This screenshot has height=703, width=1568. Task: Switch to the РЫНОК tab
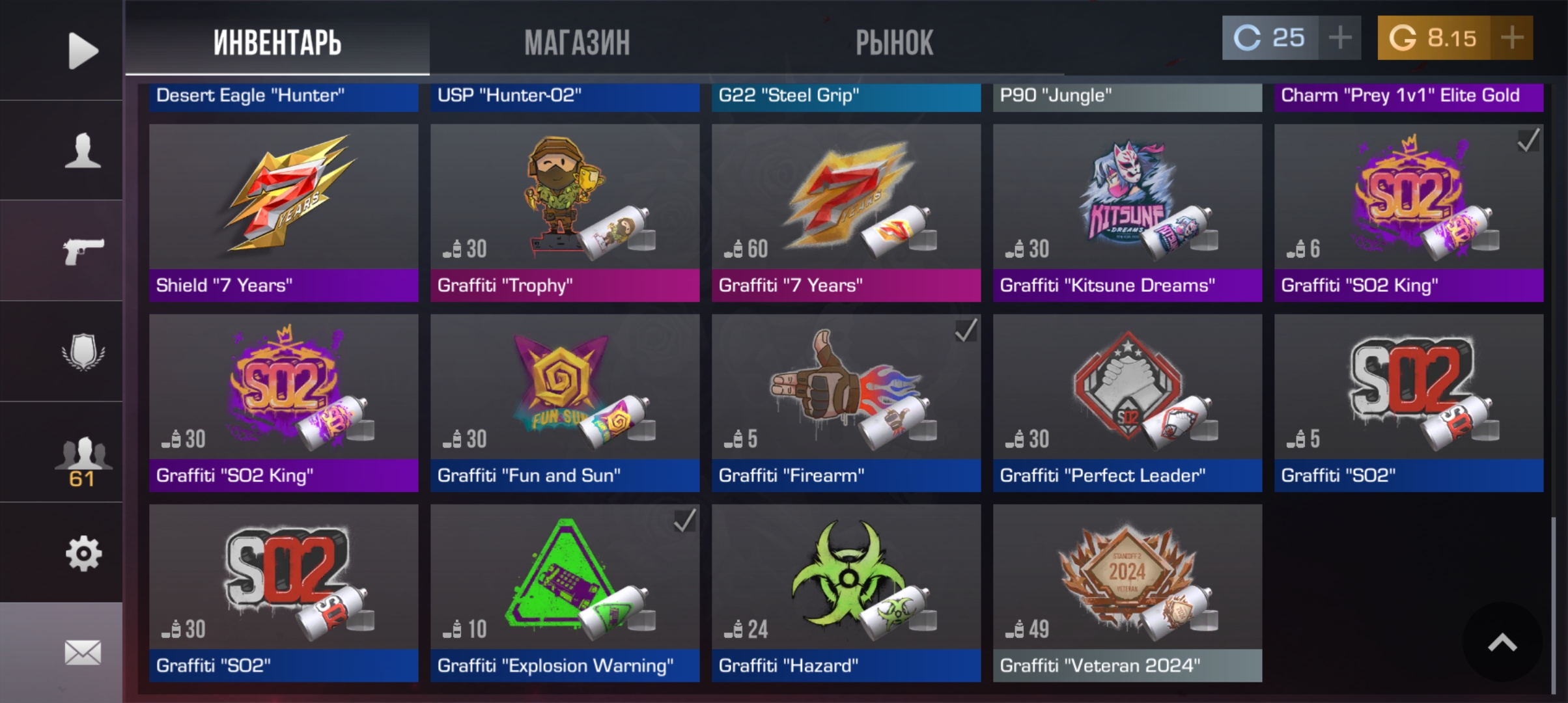click(x=894, y=42)
